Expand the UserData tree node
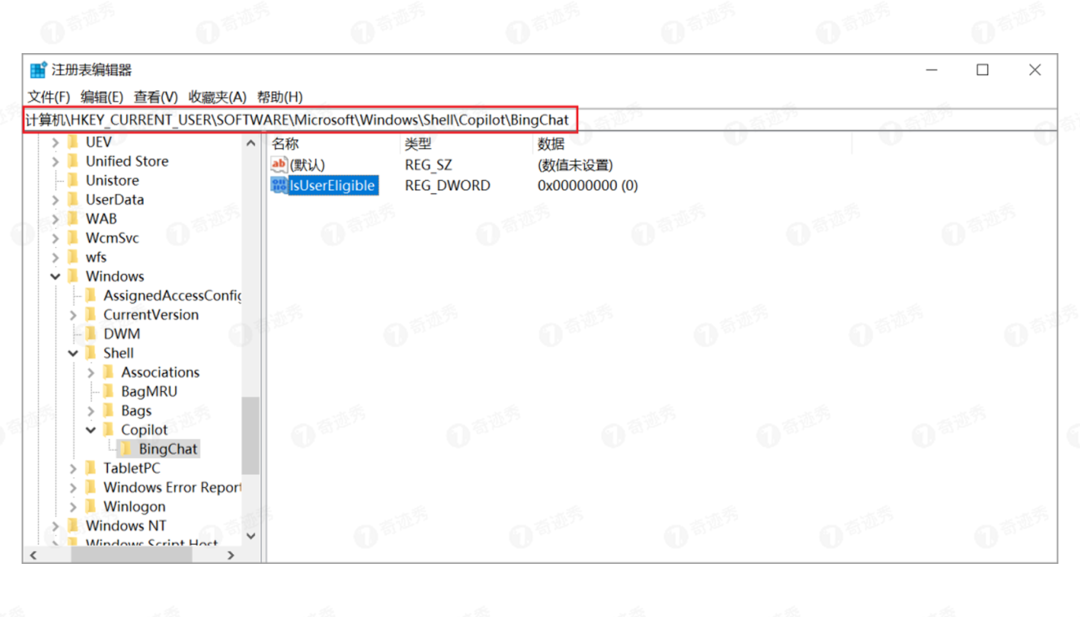Image resolution: width=1080 pixels, height=617 pixels. click(x=56, y=200)
